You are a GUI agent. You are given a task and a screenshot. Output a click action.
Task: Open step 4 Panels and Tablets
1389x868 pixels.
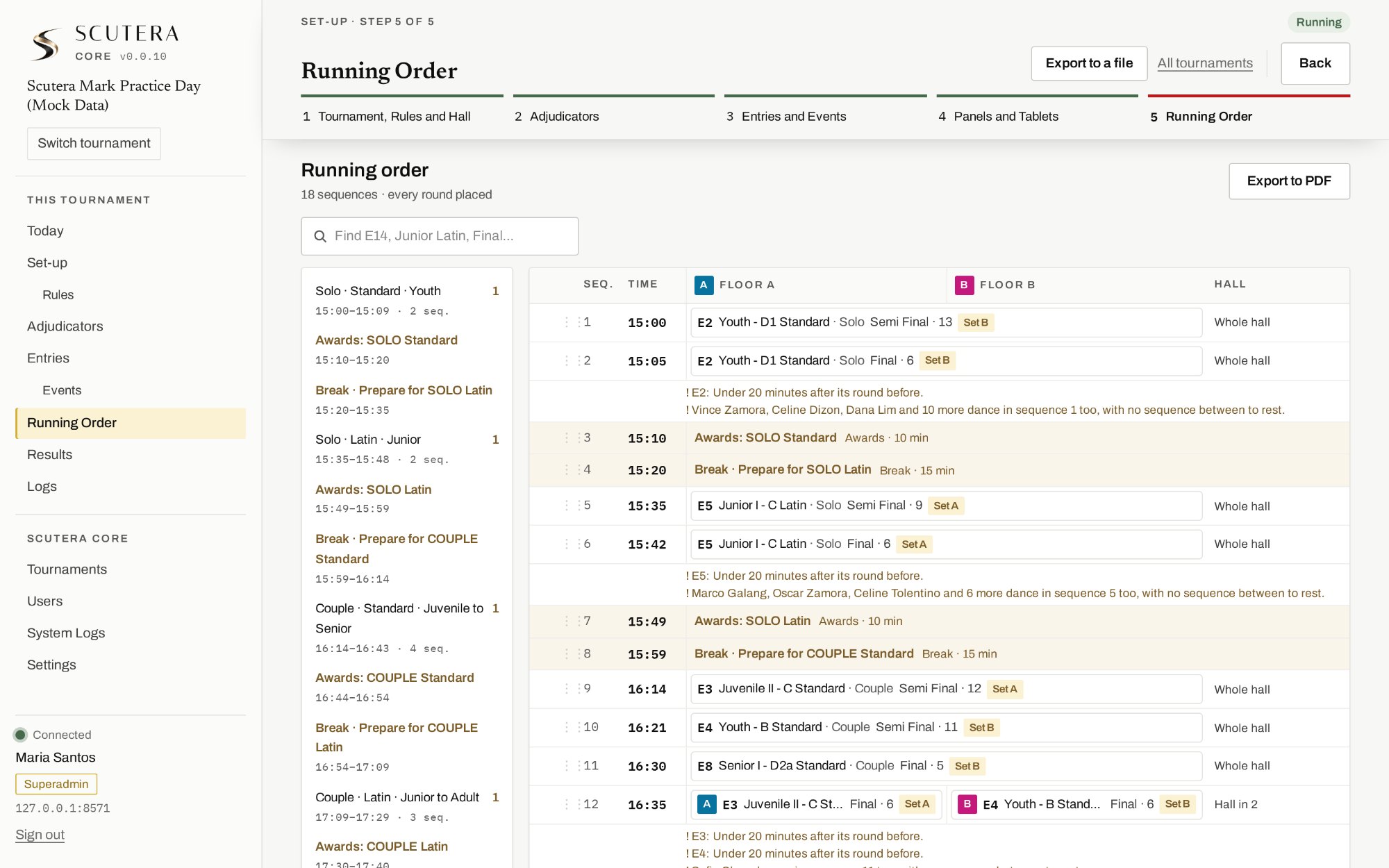tap(1038, 111)
